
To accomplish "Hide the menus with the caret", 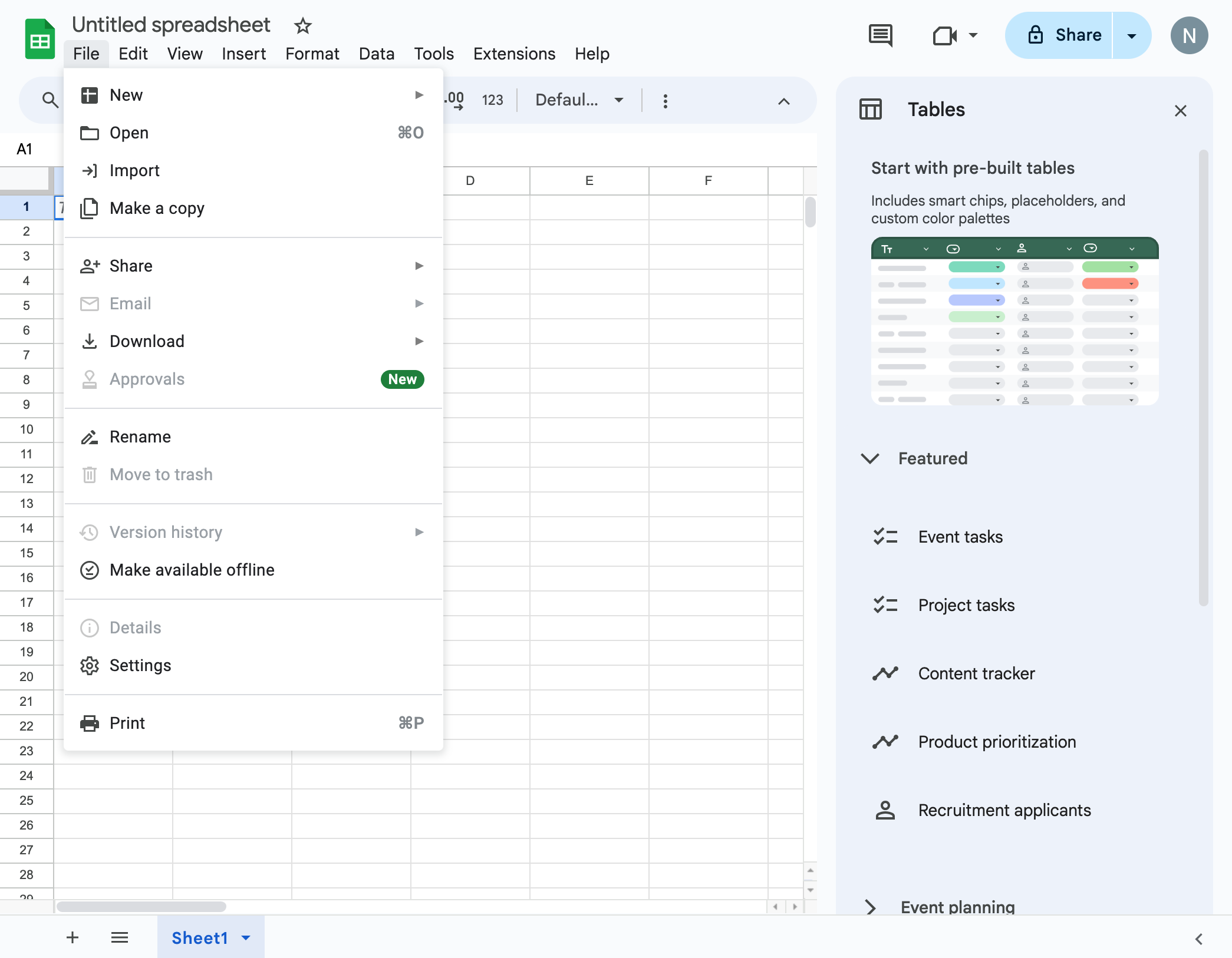I will [783, 101].
